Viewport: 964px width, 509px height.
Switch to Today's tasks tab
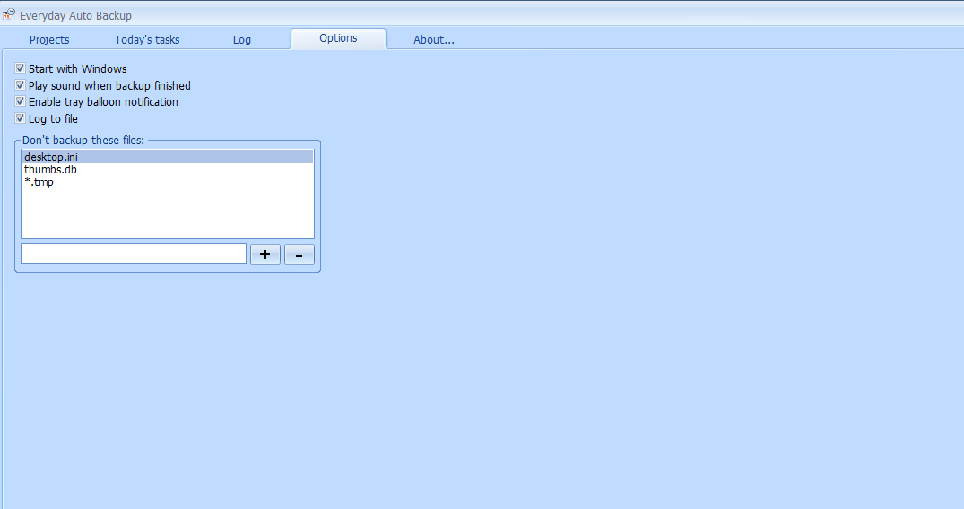(148, 40)
